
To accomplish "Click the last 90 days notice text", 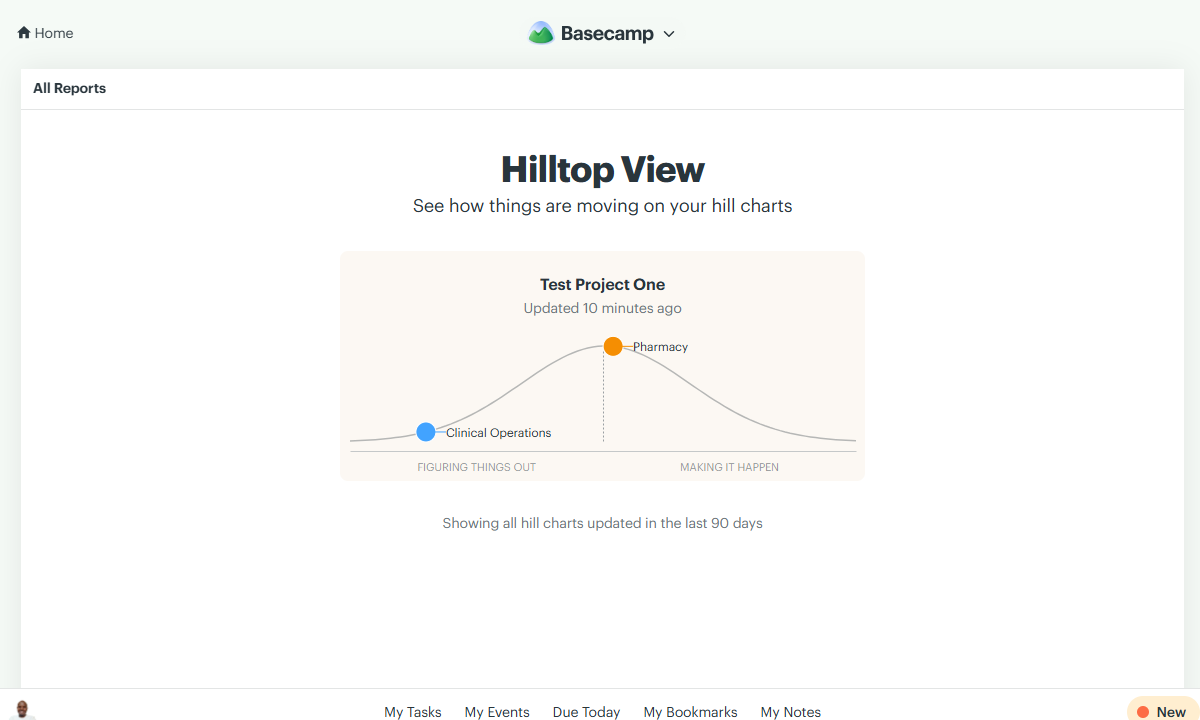I will click(x=602, y=523).
